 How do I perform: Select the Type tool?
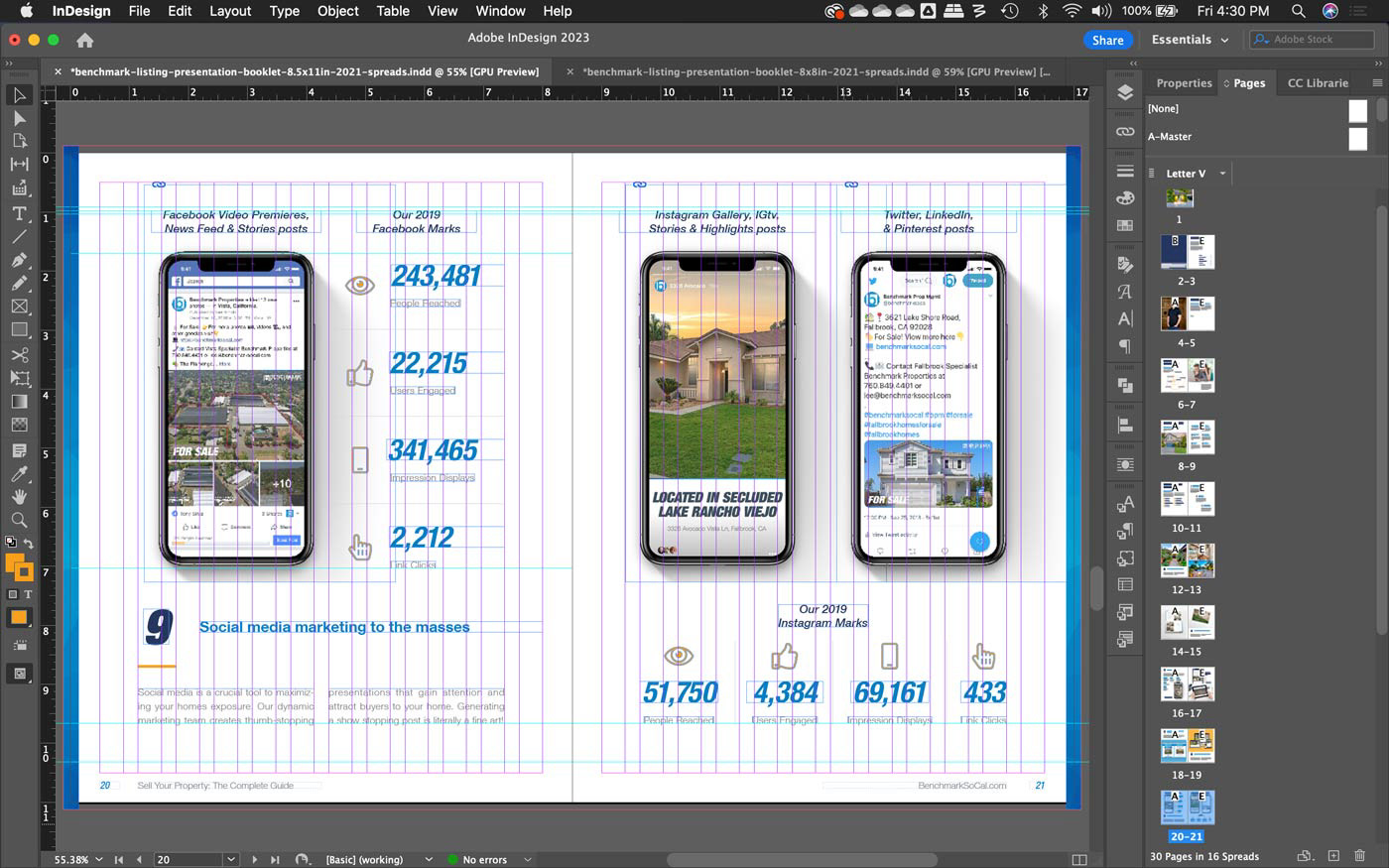[x=19, y=213]
